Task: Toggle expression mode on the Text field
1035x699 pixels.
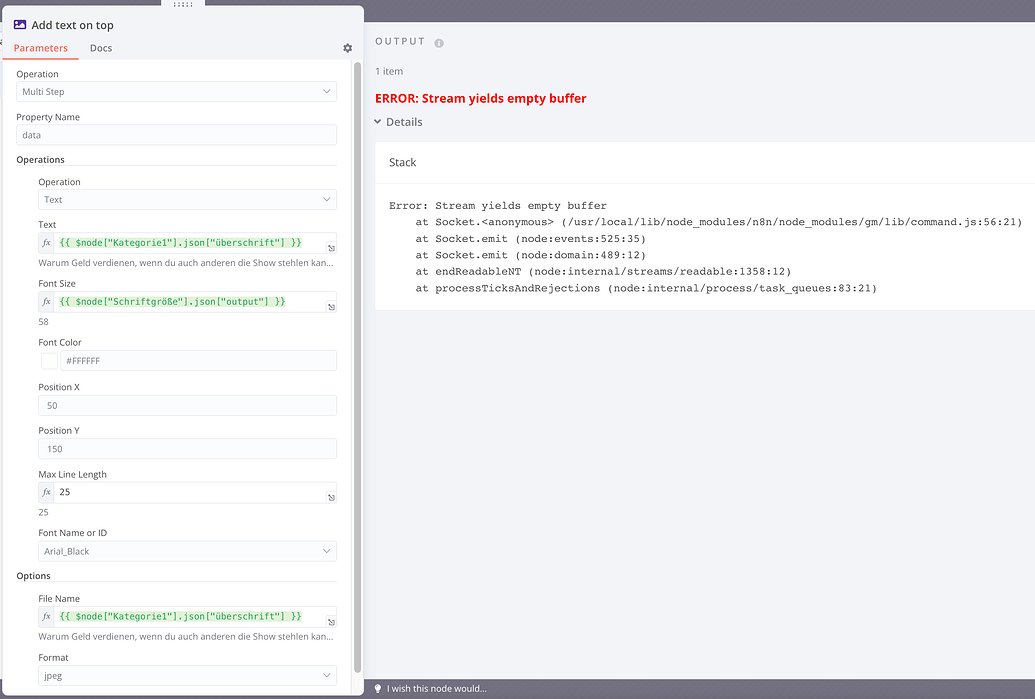Action: tap(46, 245)
